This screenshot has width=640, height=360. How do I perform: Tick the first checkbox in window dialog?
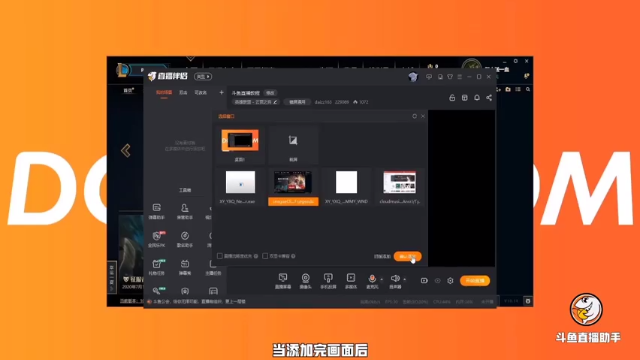pyautogui.click(x=220, y=256)
